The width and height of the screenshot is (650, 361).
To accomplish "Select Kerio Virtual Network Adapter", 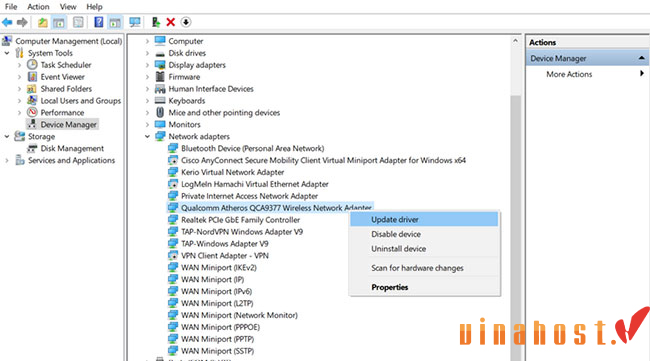I will tap(233, 172).
